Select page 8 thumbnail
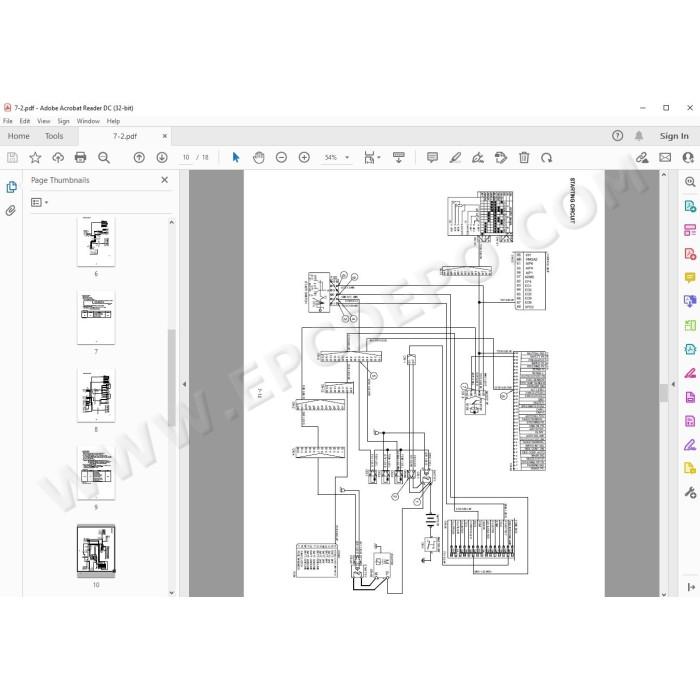 click(x=96, y=396)
